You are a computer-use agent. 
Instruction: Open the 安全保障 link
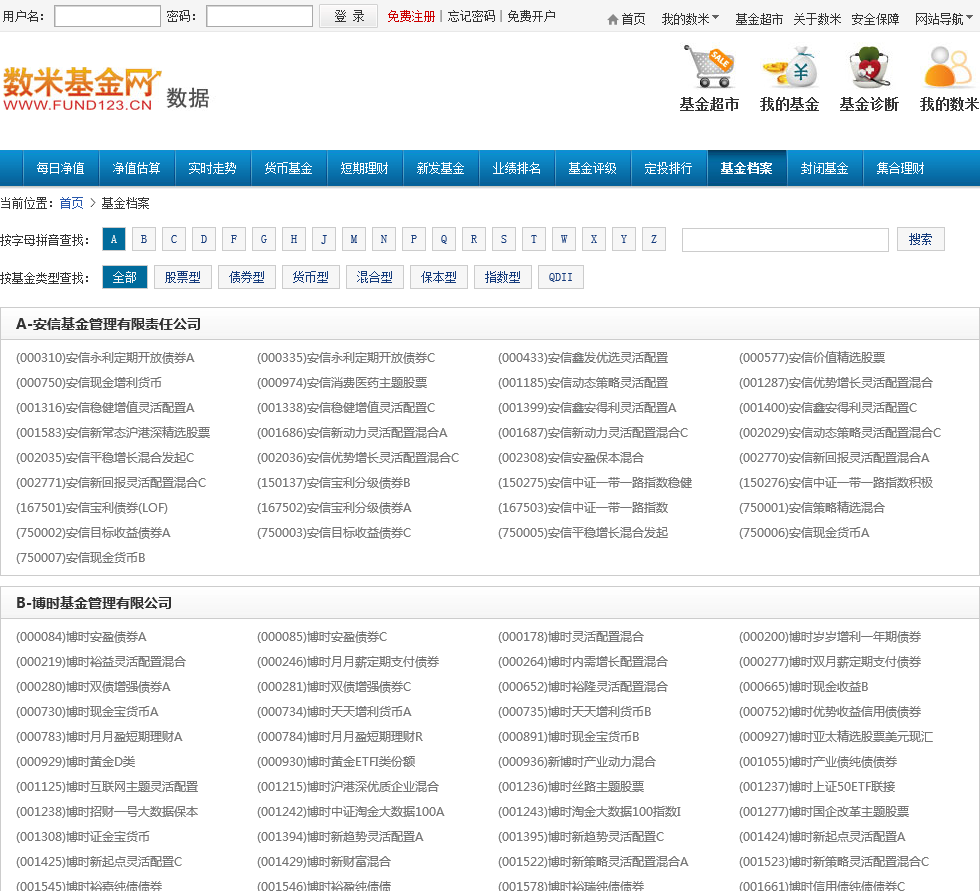(x=875, y=19)
